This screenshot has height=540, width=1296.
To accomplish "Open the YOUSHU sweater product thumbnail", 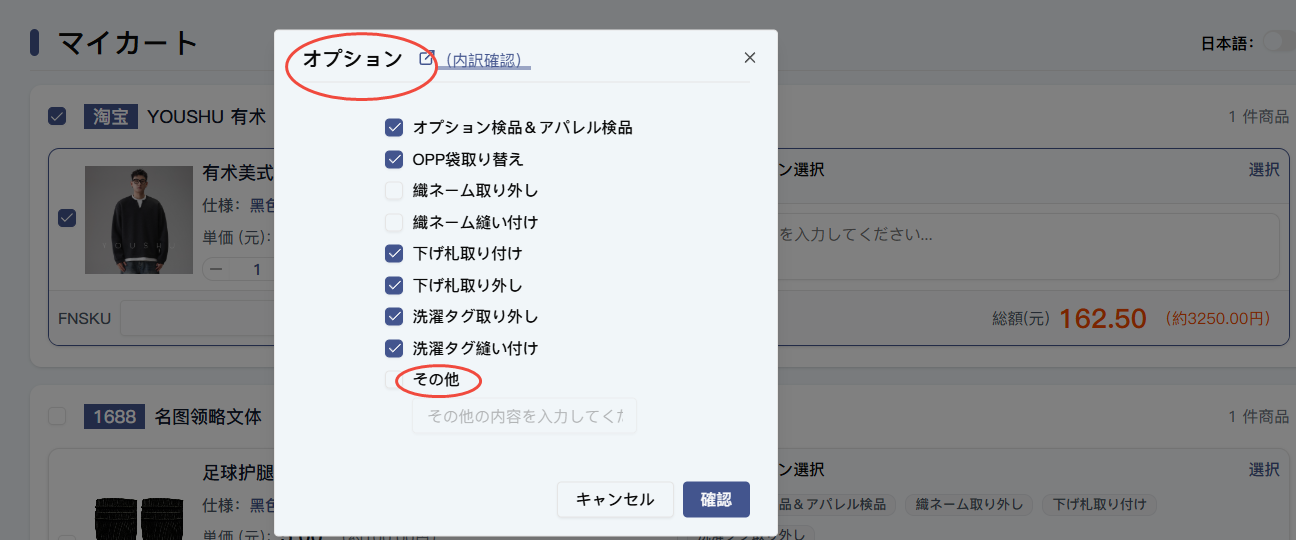I will tap(139, 220).
